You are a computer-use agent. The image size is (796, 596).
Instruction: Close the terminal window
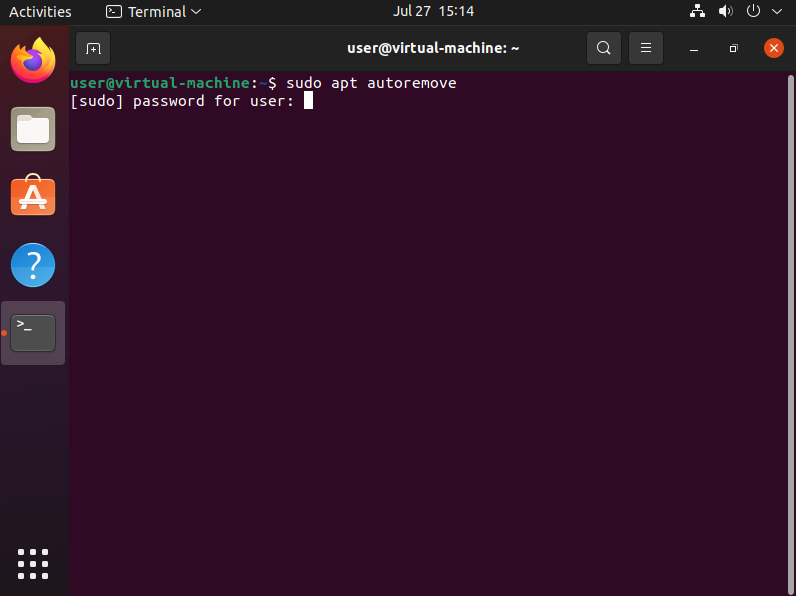coord(773,48)
